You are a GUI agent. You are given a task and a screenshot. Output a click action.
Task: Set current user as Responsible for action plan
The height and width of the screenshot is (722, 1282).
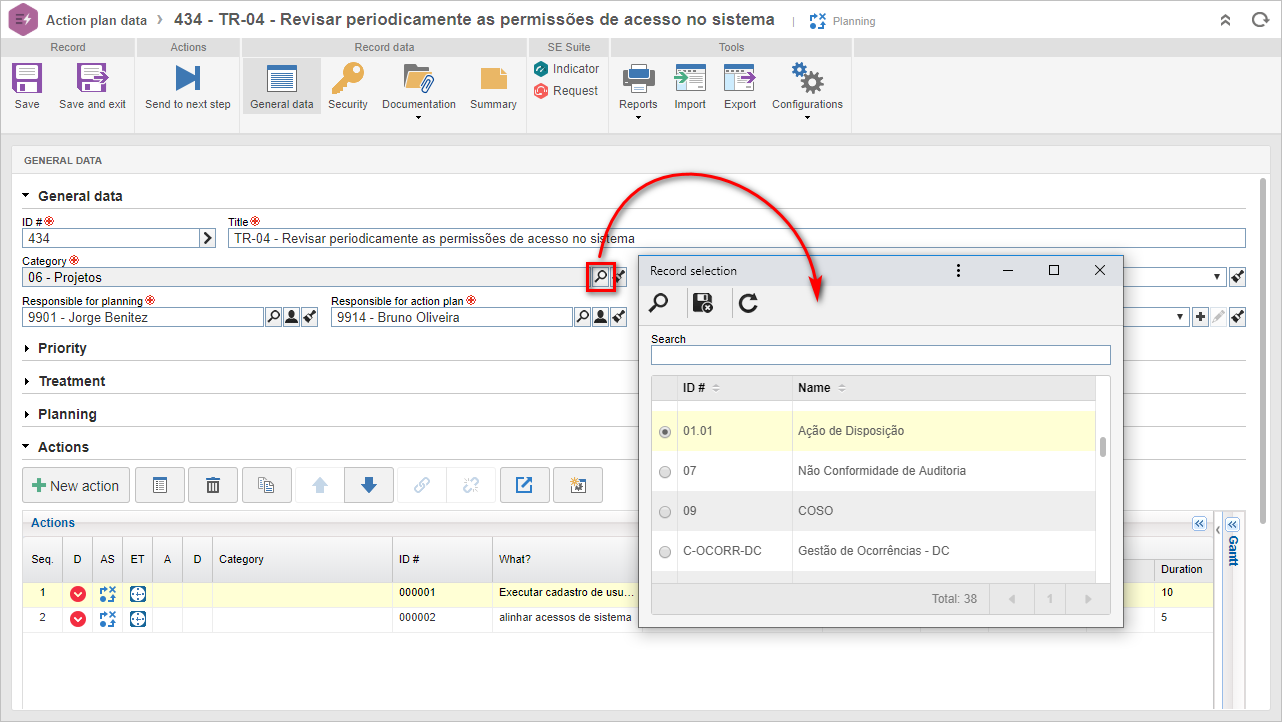click(x=600, y=317)
